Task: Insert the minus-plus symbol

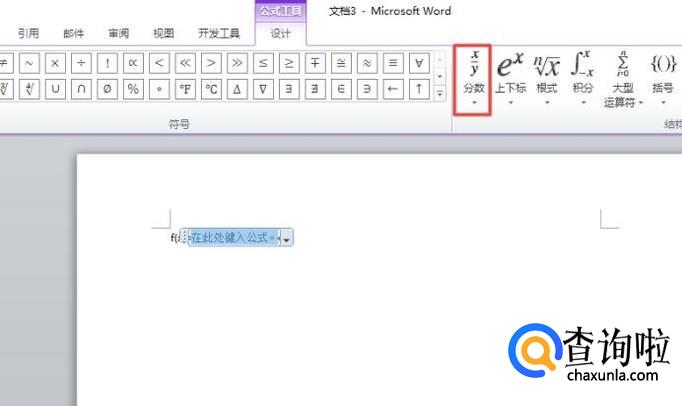Action: tap(315, 63)
